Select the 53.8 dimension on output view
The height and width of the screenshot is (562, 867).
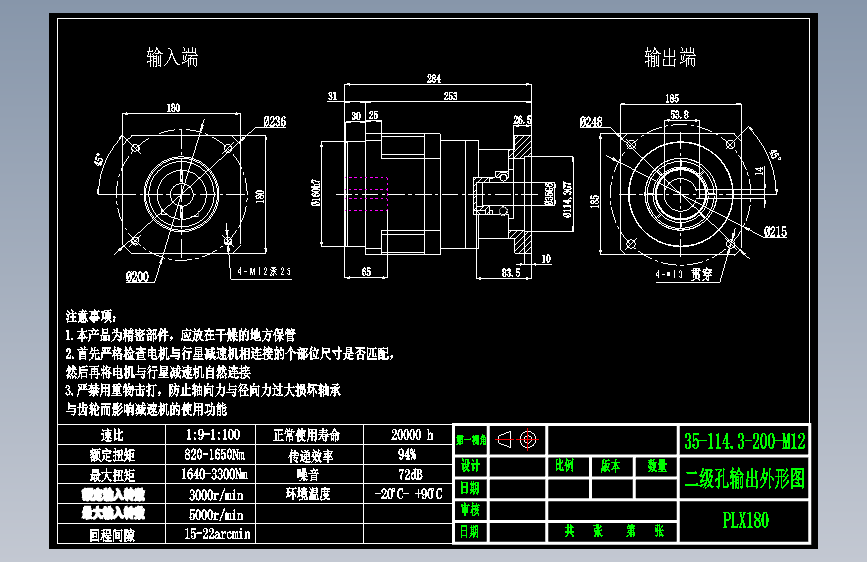[x=680, y=115]
